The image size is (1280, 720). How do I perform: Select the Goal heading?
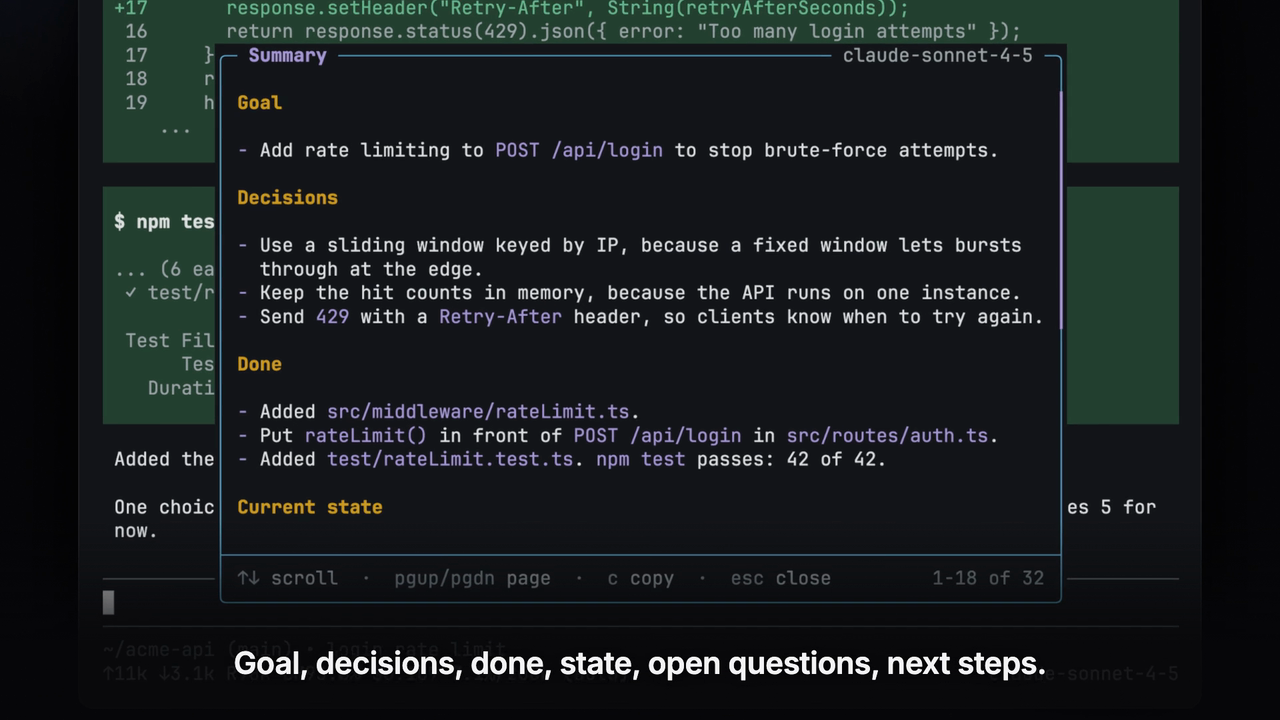[x=259, y=102]
